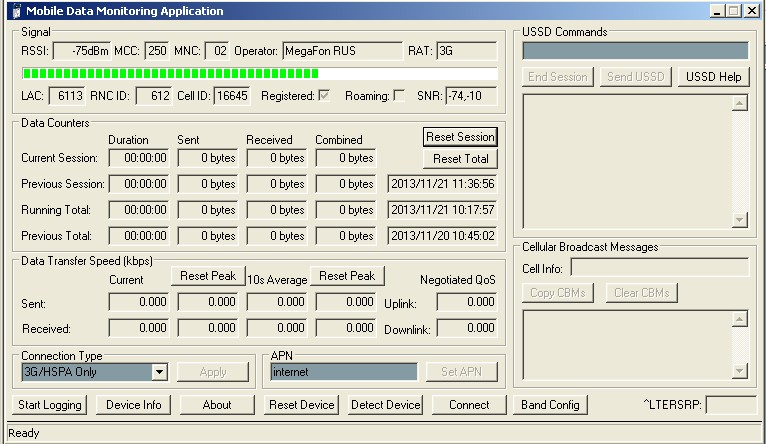Click Current Session Received bytes field
The height and width of the screenshot is (444, 766).
click(x=277, y=158)
